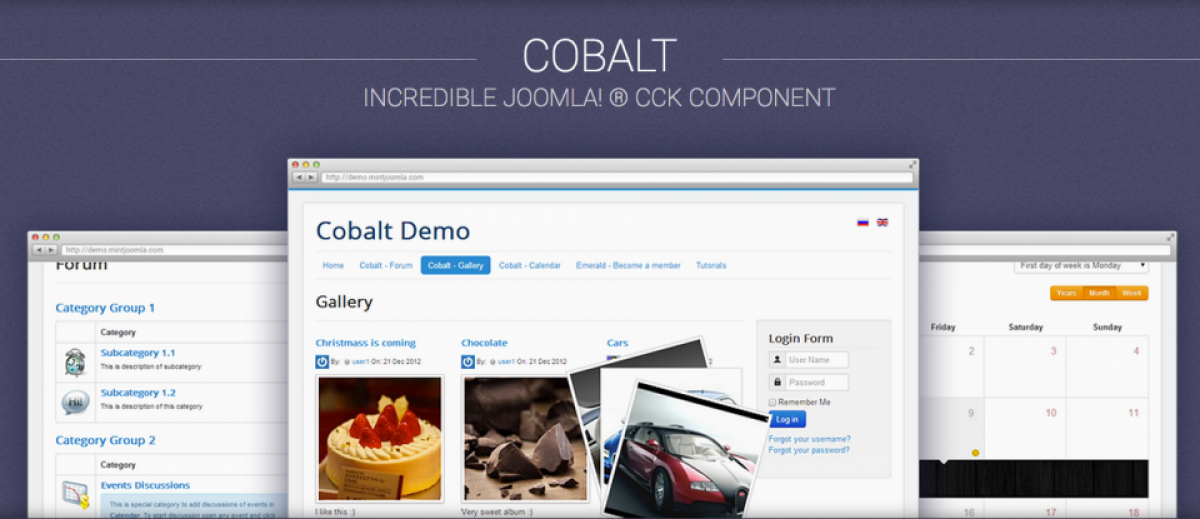
Task: Click the forward arrow in the Forum window
Action: click(52, 249)
